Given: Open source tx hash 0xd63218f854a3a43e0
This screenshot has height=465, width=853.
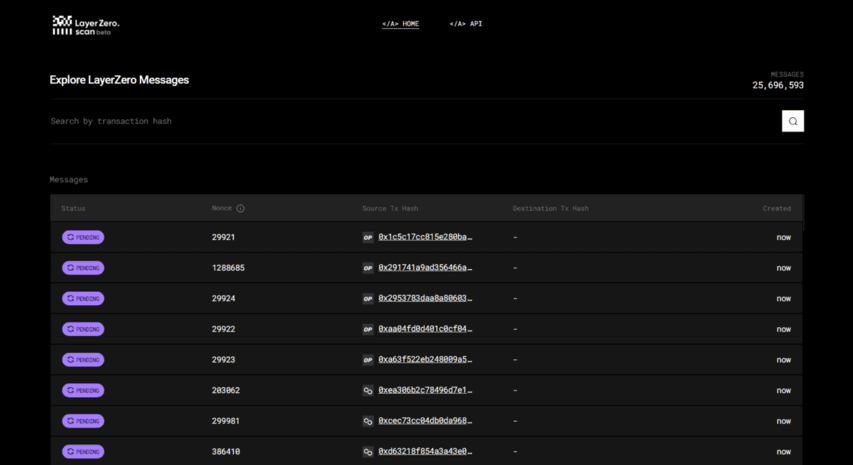Looking at the screenshot, I should 425,451.
